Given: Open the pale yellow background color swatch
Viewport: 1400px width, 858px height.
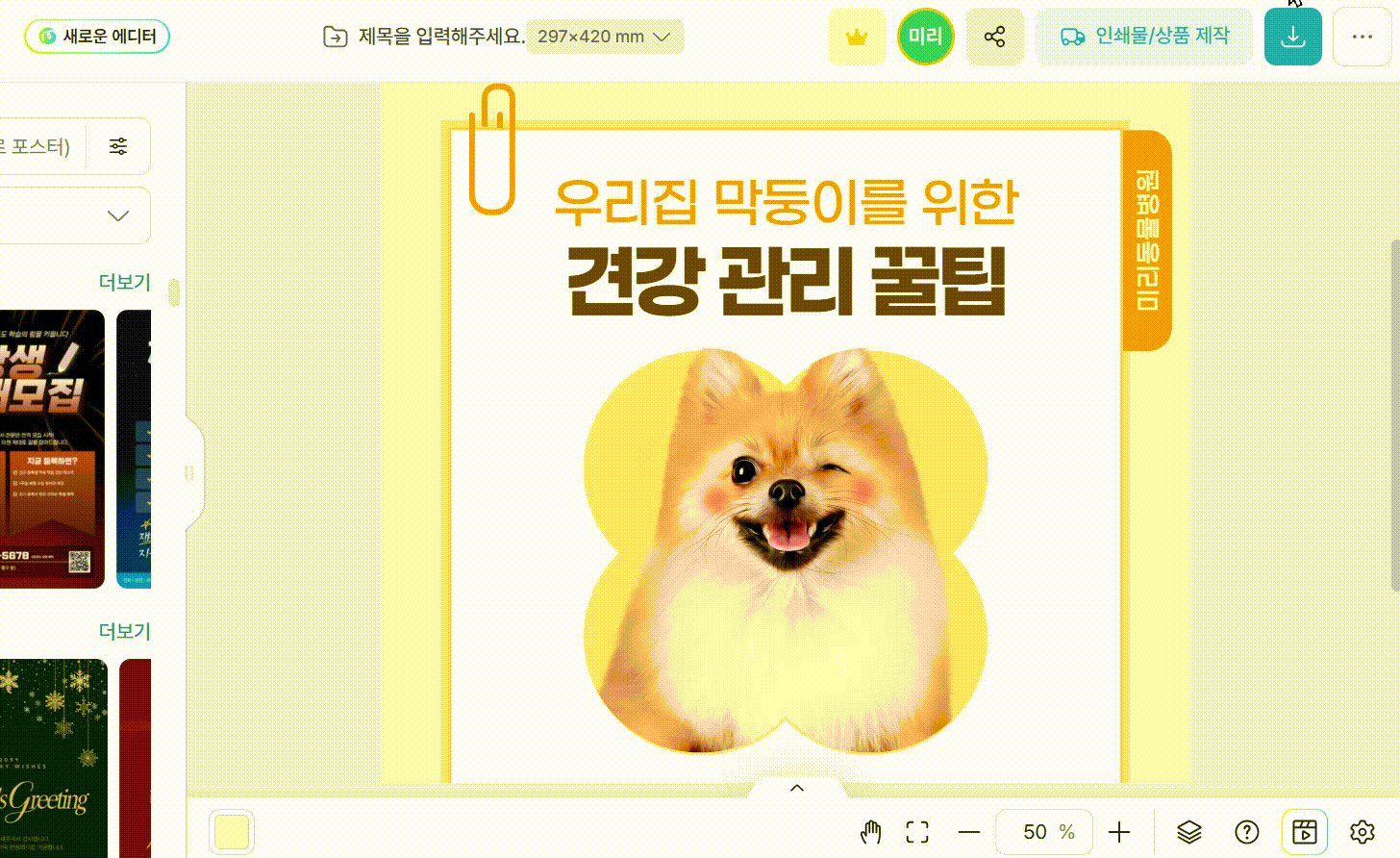Looking at the screenshot, I should click(232, 832).
